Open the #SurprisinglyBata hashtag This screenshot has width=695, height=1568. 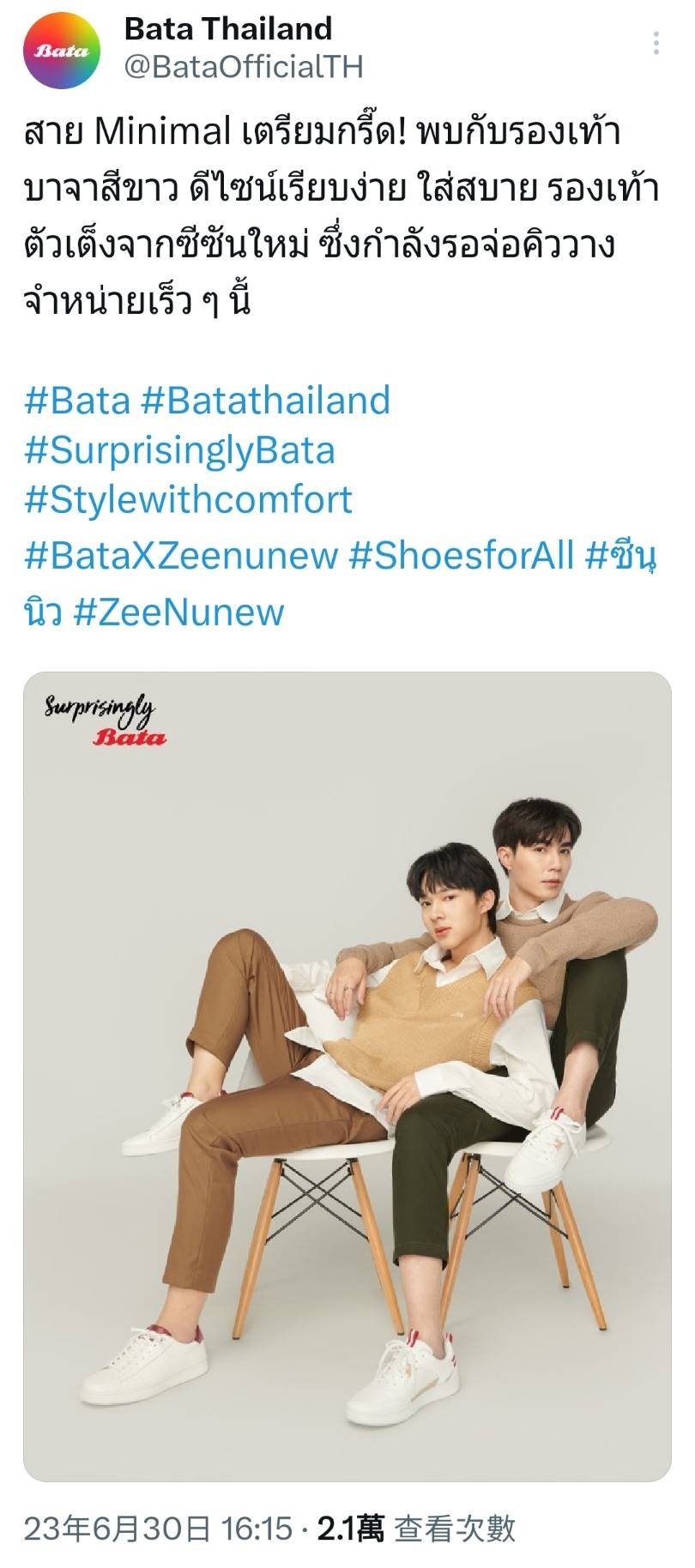pyautogui.click(x=179, y=451)
